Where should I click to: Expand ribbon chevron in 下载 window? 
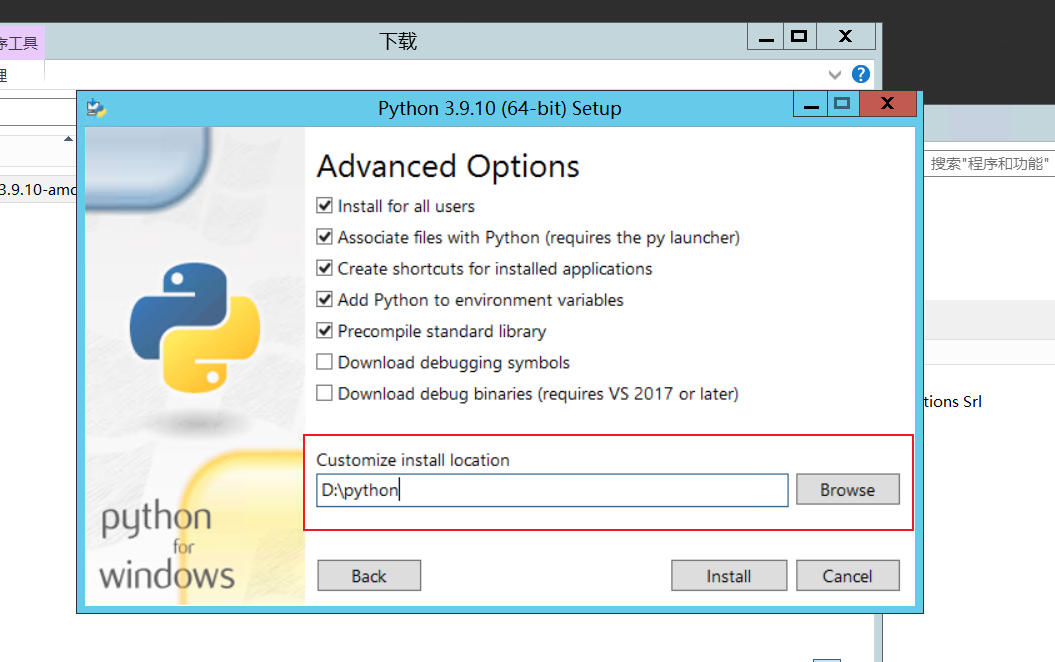click(x=834, y=75)
